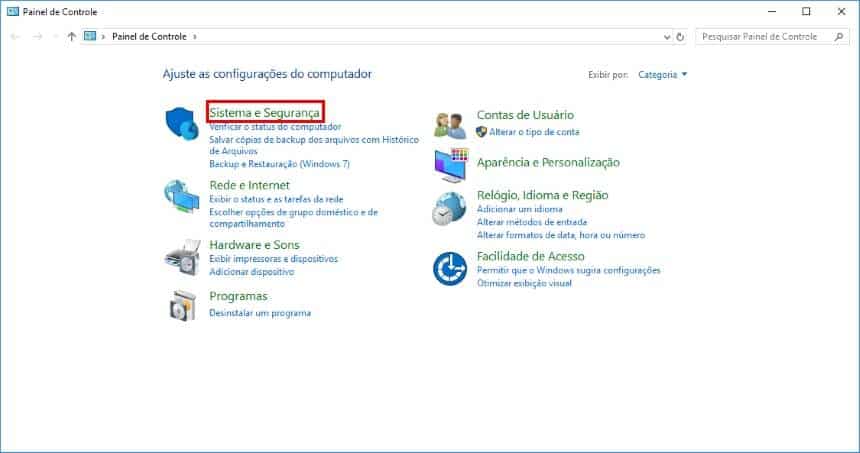Go forward with the forward arrow
Viewport: 860px width, 453px height.
pyautogui.click(x=37, y=36)
